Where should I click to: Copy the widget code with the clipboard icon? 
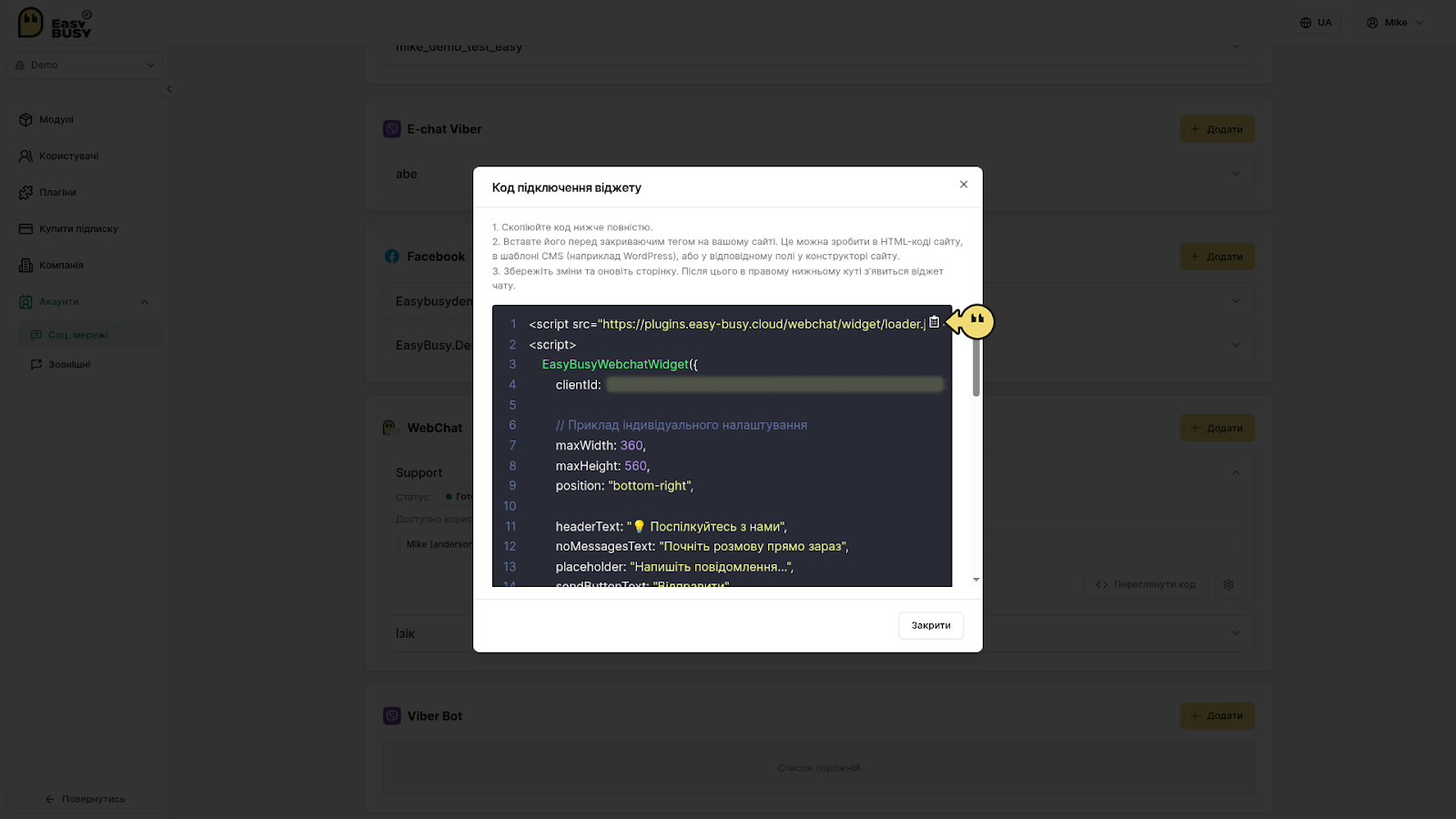pos(934,322)
